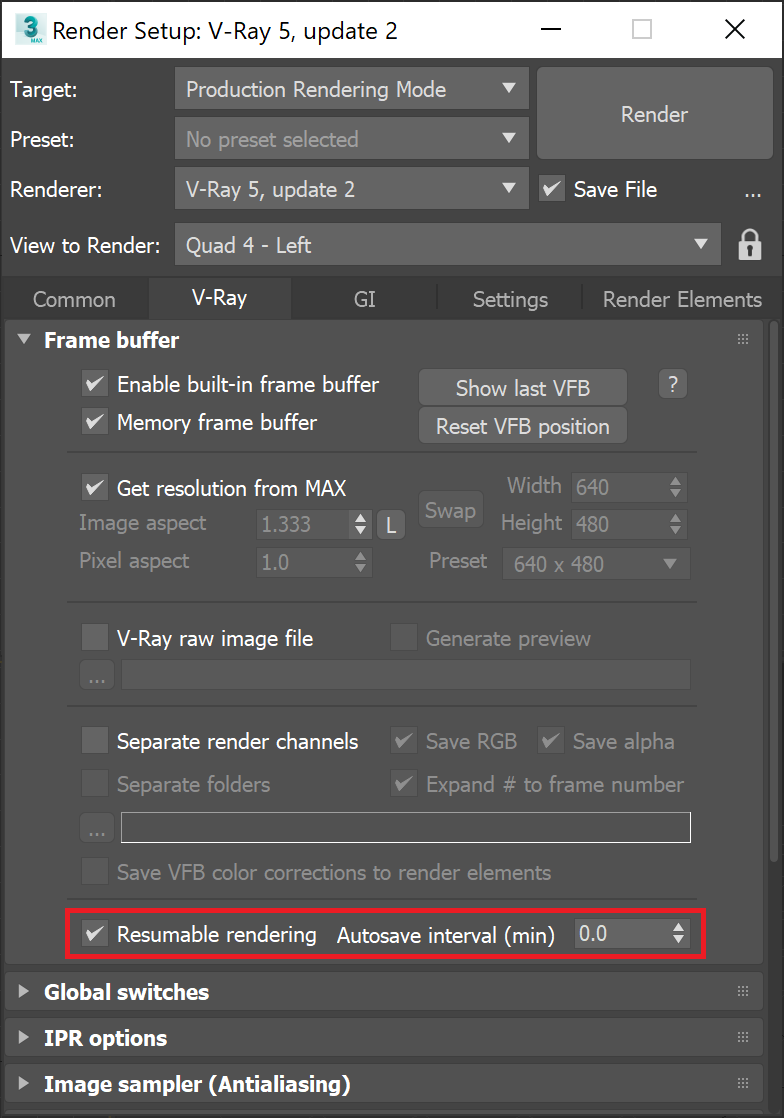Click the lock icon beside View to Render
784x1118 pixels.
(750, 244)
